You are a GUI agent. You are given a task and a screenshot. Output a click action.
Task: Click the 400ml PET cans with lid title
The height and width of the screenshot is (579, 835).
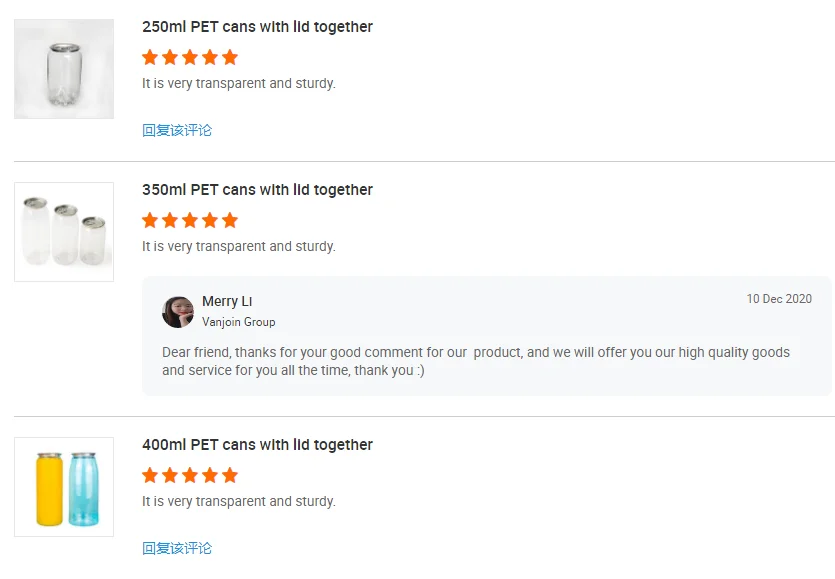pyautogui.click(x=257, y=445)
